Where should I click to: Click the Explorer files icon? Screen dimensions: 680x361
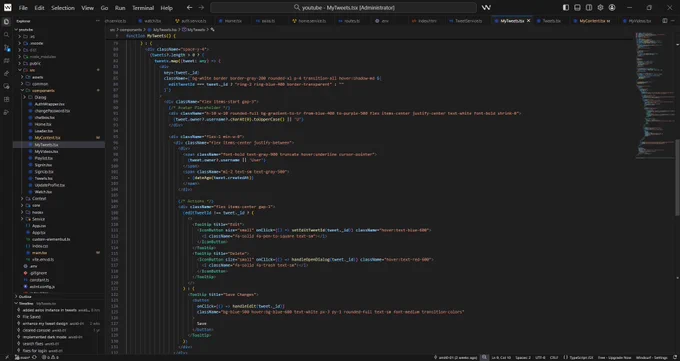click(6, 22)
